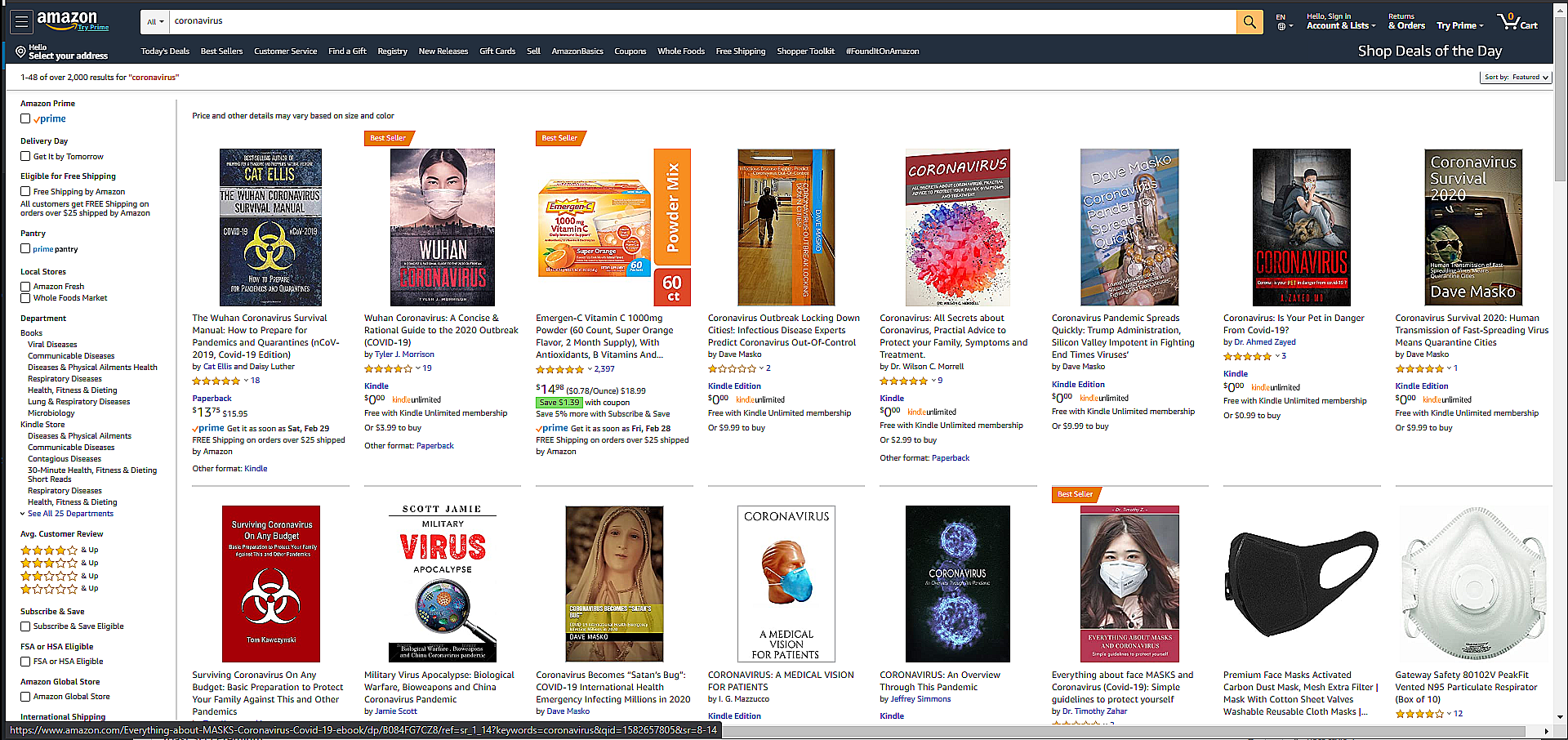This screenshot has height=740, width=1568.
Task: Check Get It by Tomorrow option
Action: tap(25, 156)
